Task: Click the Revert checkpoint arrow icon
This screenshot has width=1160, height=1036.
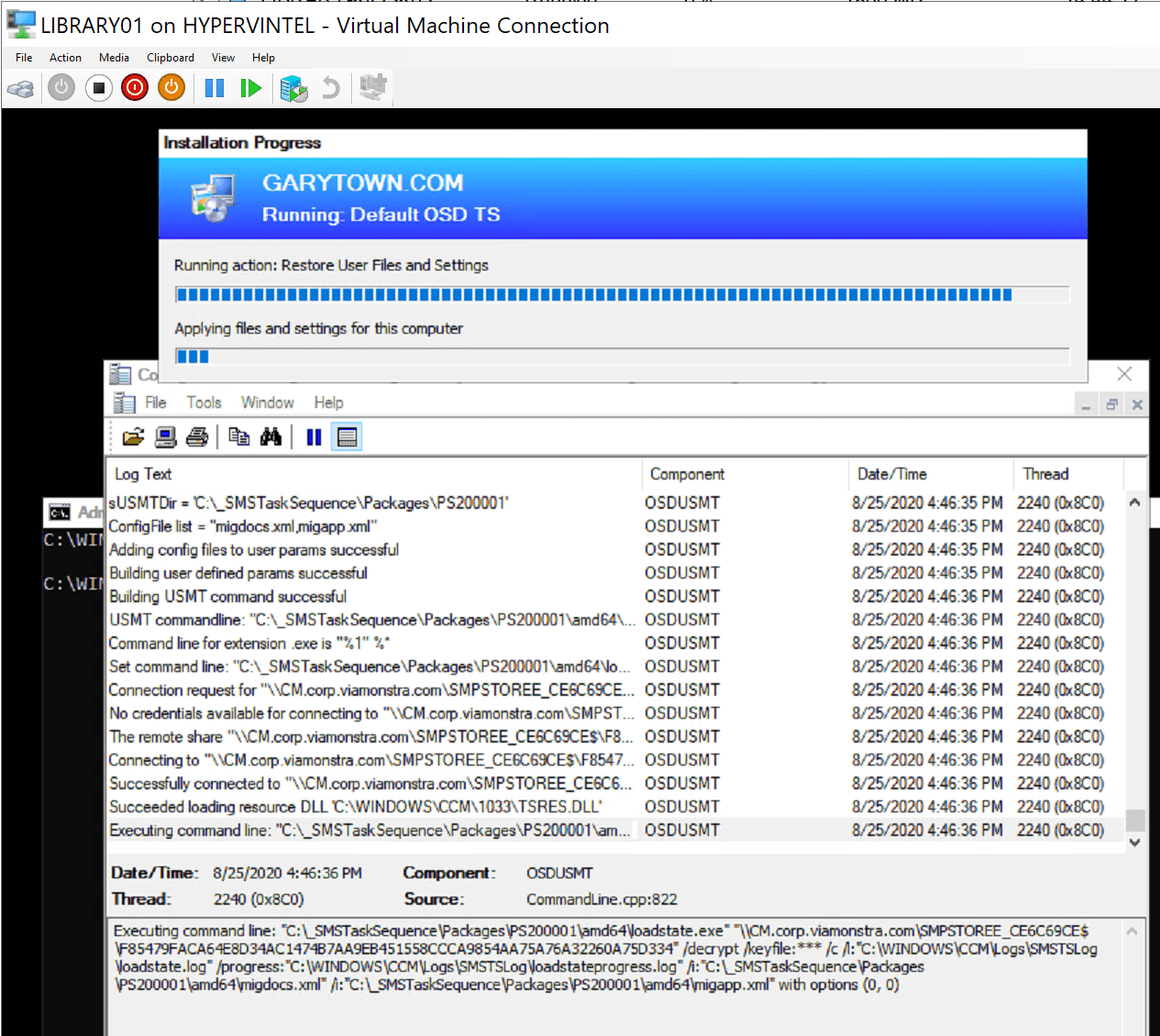Action: click(x=331, y=88)
